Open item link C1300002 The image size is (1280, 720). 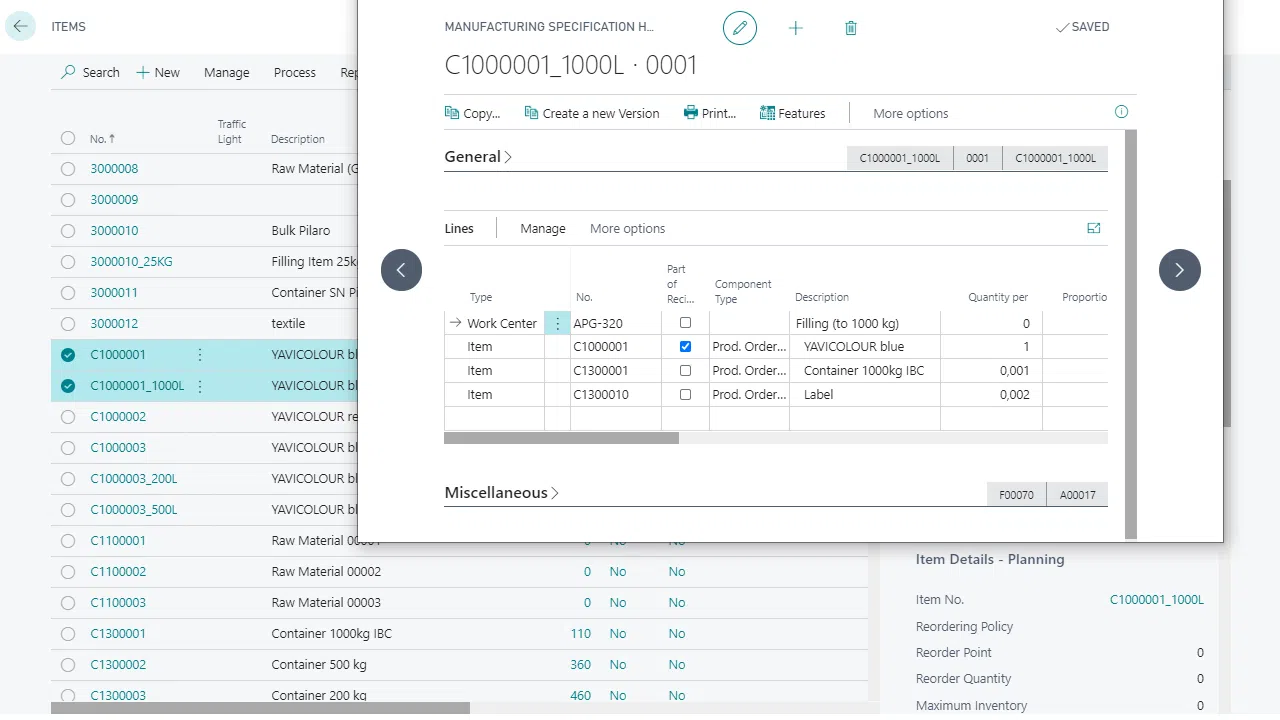[118, 665]
